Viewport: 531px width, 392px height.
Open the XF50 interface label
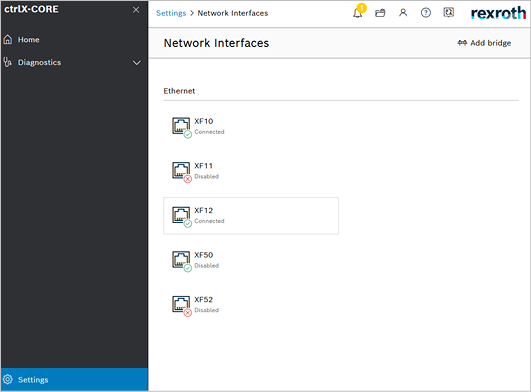click(x=204, y=255)
